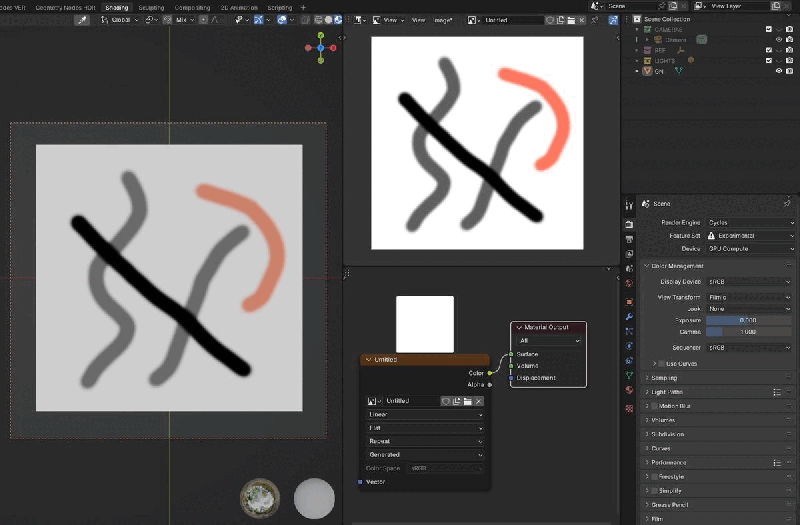The image size is (800, 525).
Task: Click open image folder icon in image editor header
Action: [x=571, y=20]
